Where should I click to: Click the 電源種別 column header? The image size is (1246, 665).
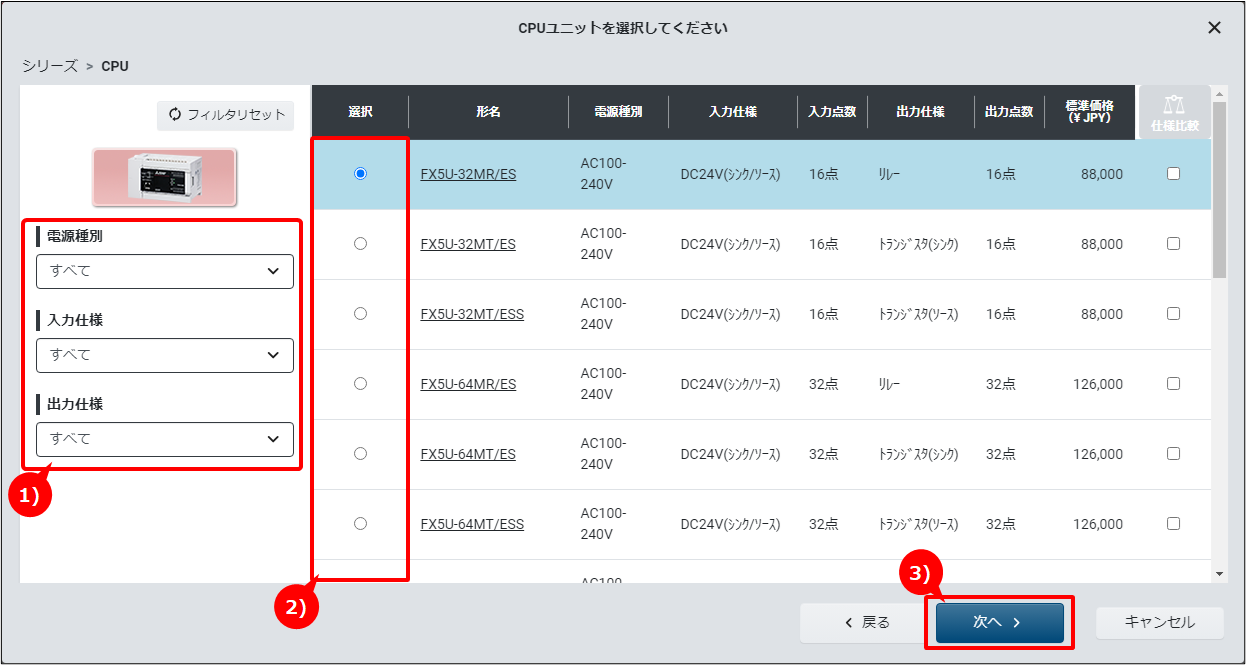click(x=618, y=112)
